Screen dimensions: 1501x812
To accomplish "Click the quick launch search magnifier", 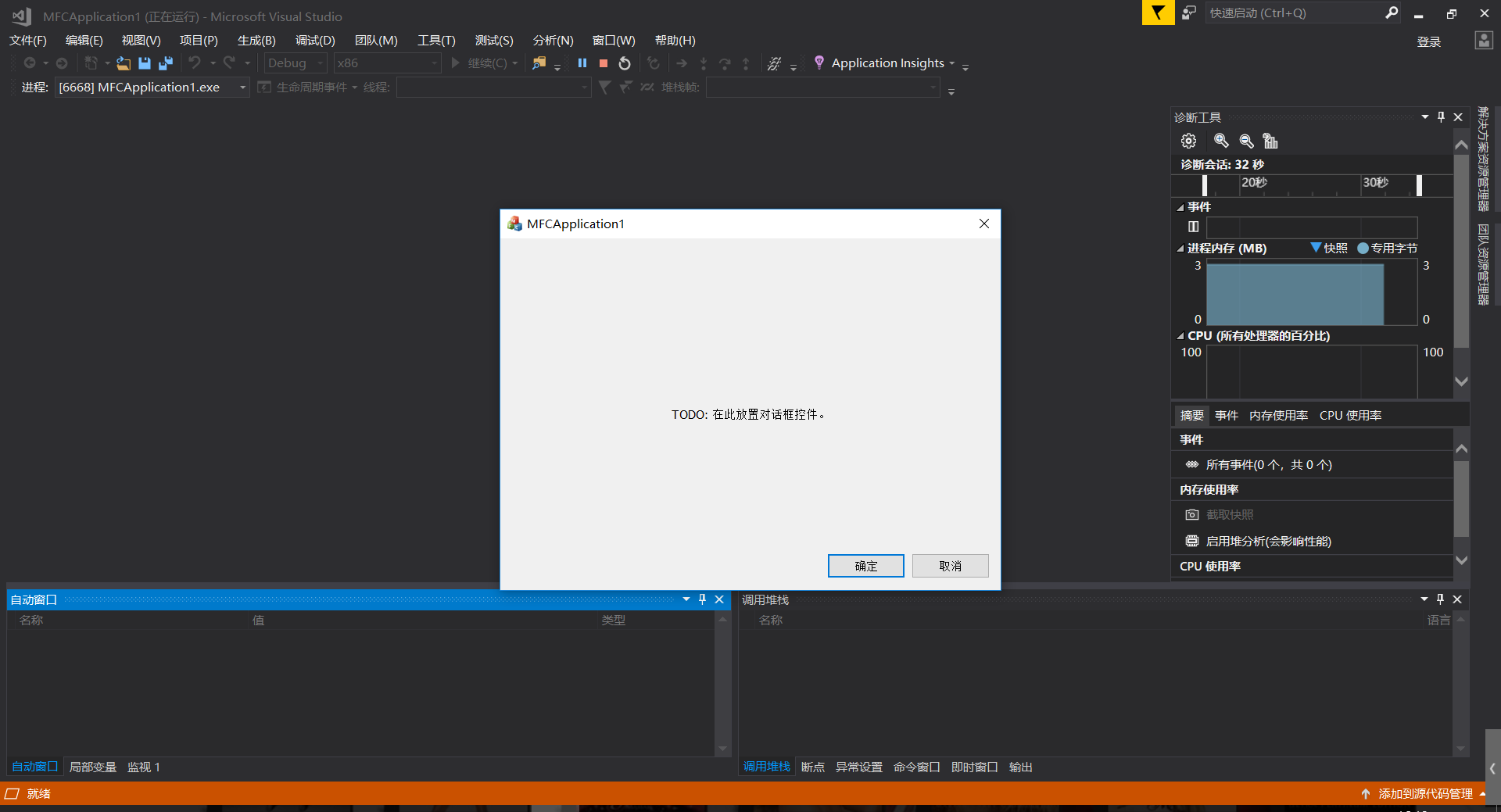I will (x=1392, y=13).
